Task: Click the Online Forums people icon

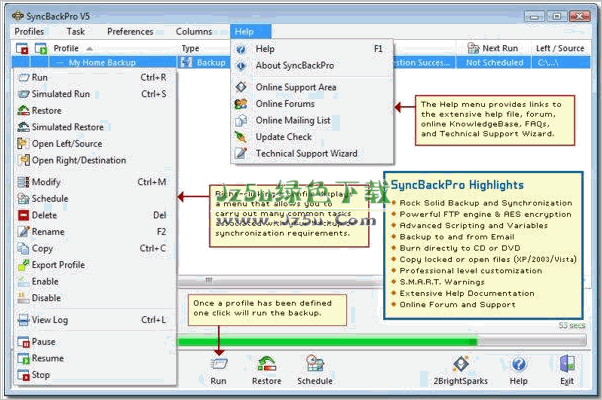Action: [241, 104]
